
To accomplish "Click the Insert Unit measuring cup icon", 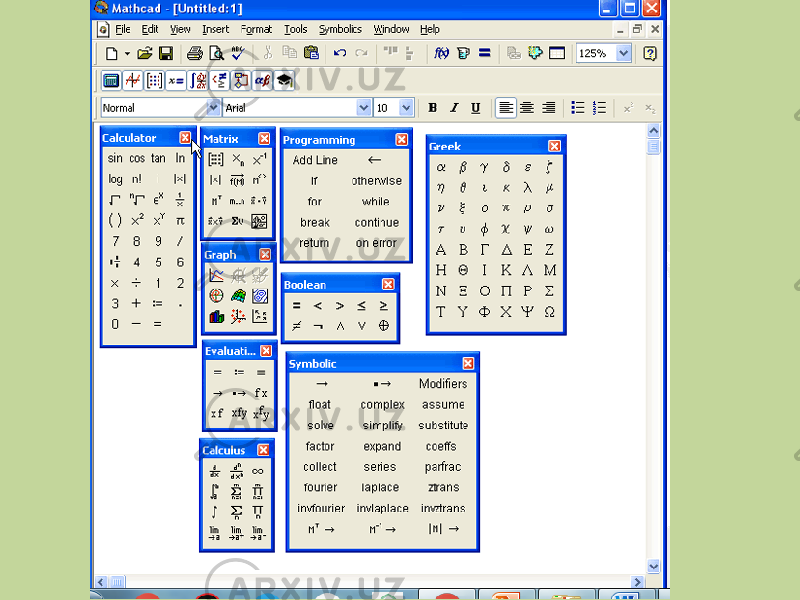I will [x=463, y=53].
